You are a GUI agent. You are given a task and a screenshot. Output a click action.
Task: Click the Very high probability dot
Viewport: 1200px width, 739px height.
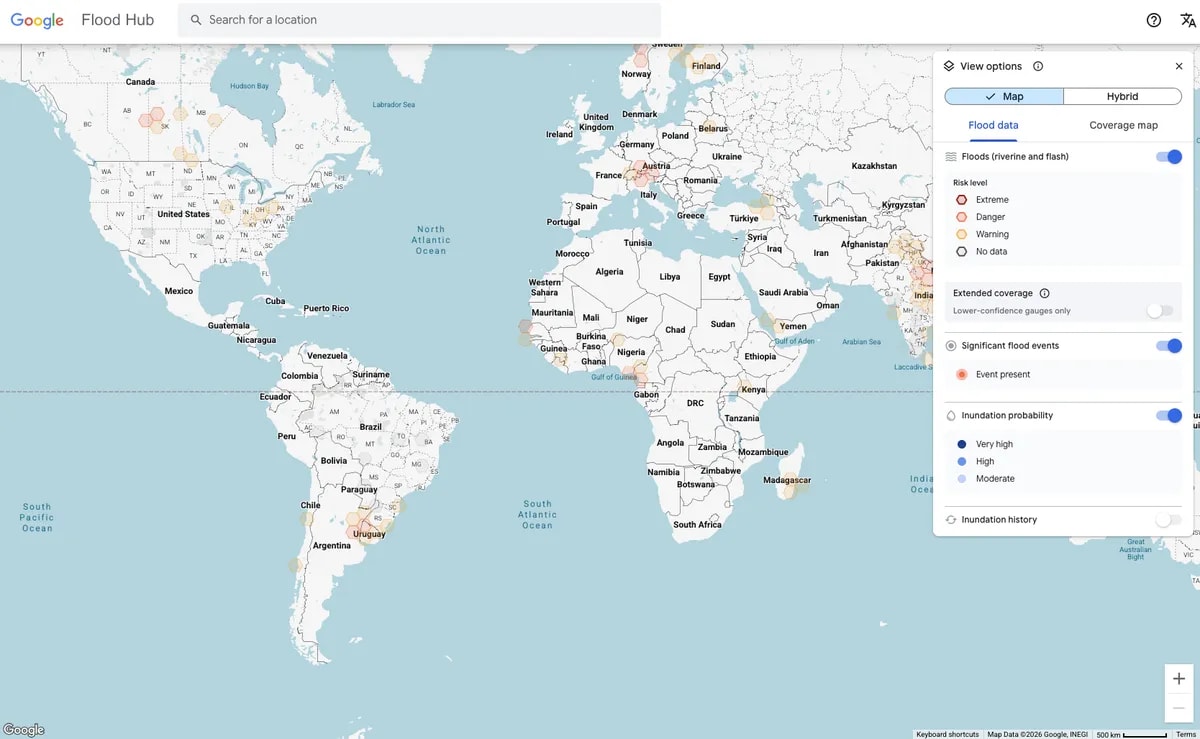click(962, 444)
